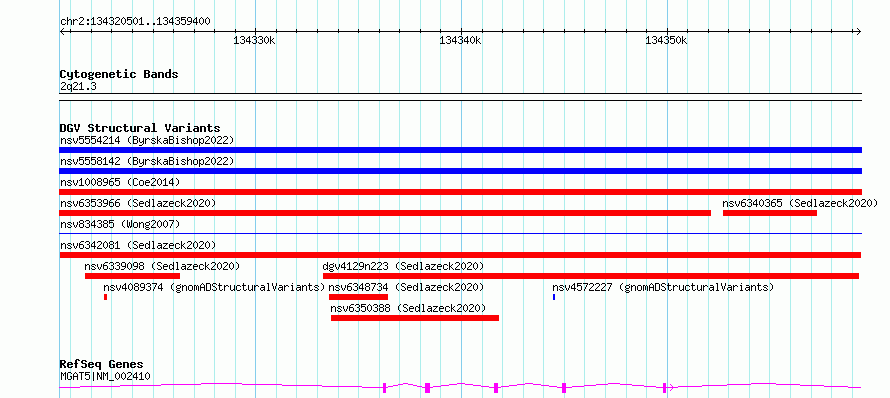Click the left arrowhead of the ruler
890x398 pixels.
(x=62, y=31)
